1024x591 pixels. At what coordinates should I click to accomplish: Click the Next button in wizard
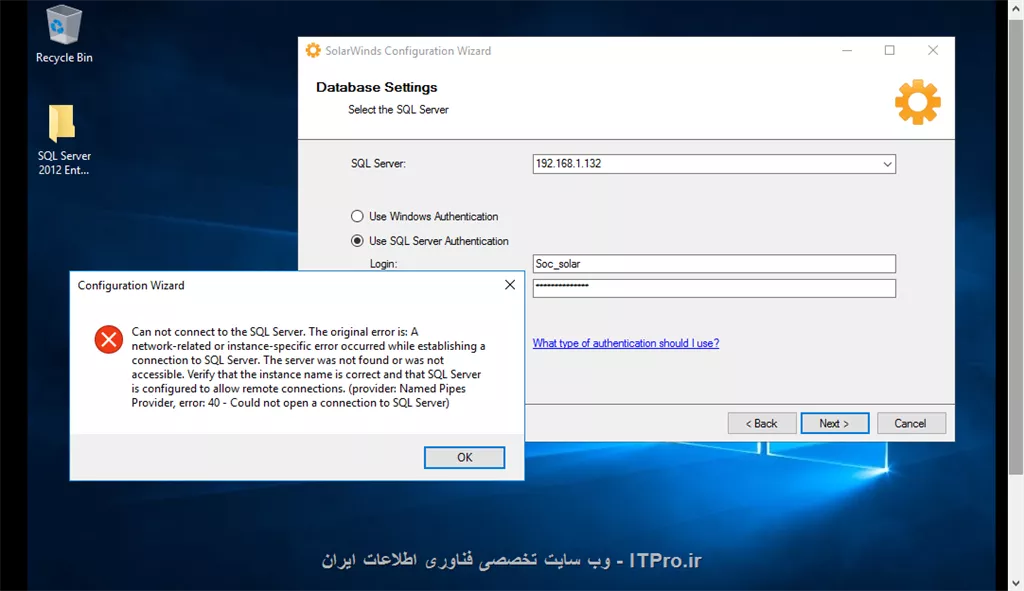835,423
